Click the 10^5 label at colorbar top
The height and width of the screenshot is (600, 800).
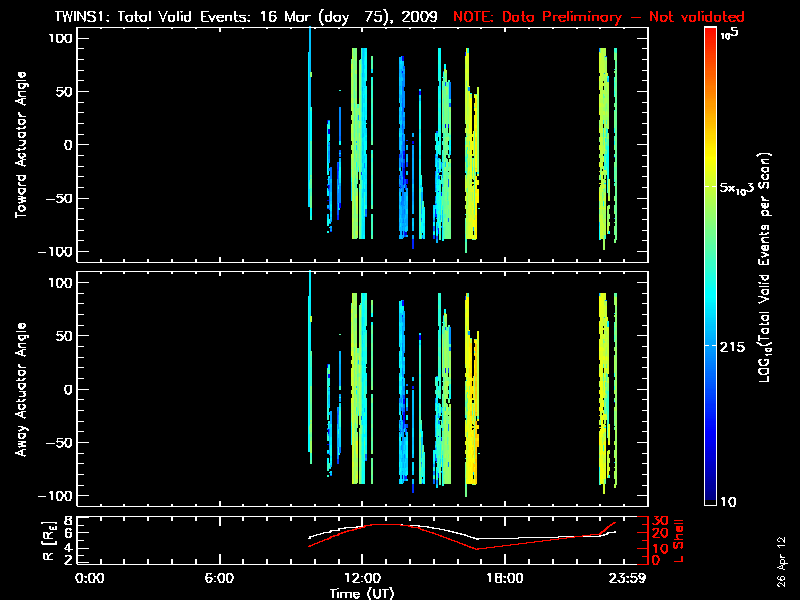pyautogui.click(x=731, y=33)
